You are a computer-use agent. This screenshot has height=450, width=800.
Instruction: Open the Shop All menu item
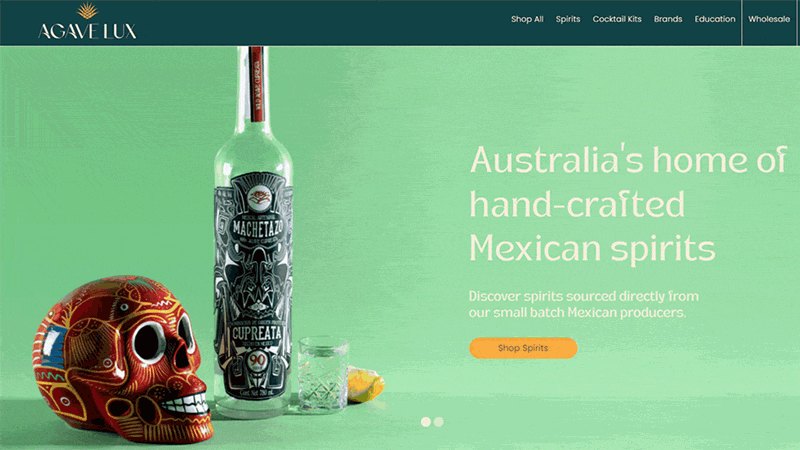[x=527, y=19]
